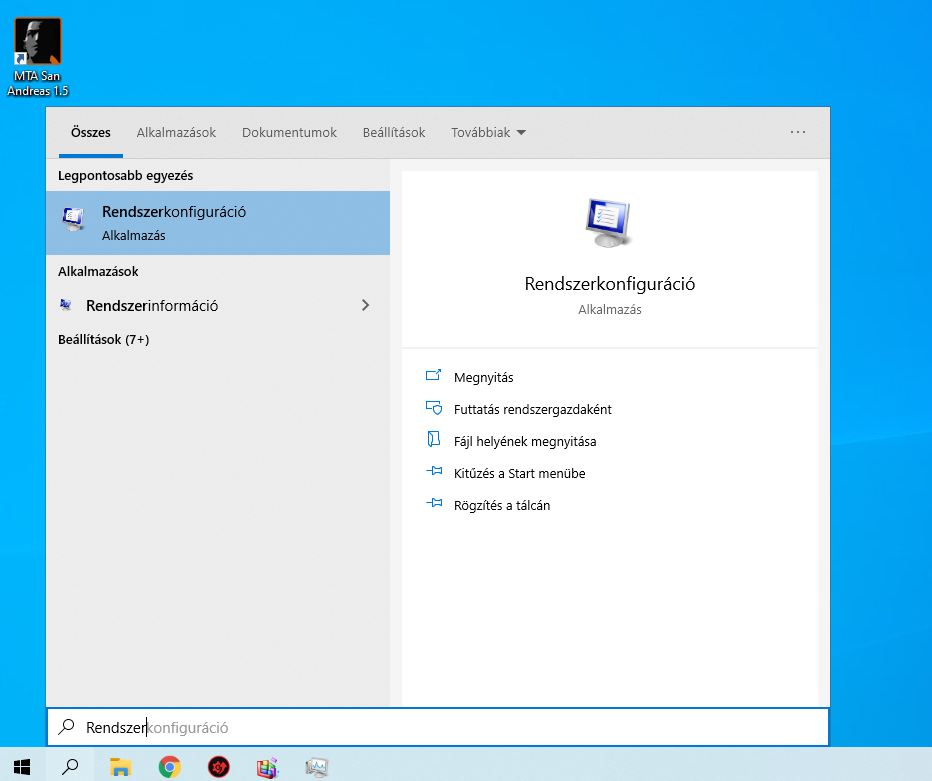Screen dimensions: 932x781
Task: Choose Kitűzés a Start menübe
Action: coord(519,474)
